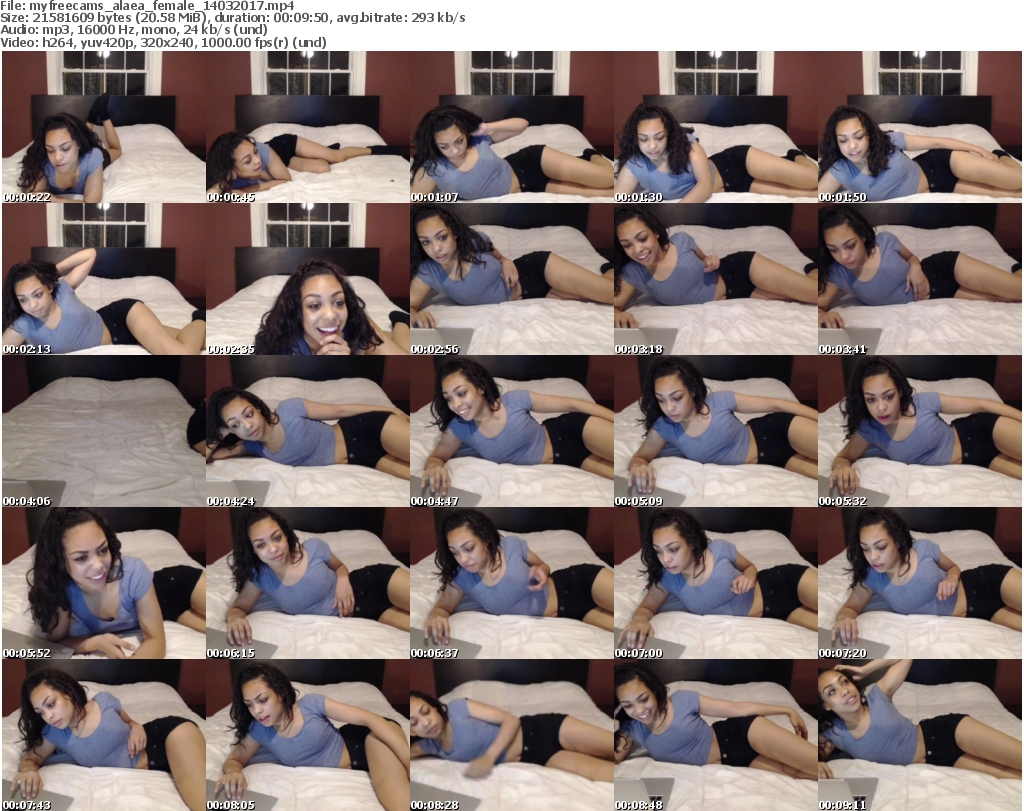This screenshot has width=1024, height=811.
Task: Select the thumbnail stamped 00:00:45
Action: [x=308, y=127]
